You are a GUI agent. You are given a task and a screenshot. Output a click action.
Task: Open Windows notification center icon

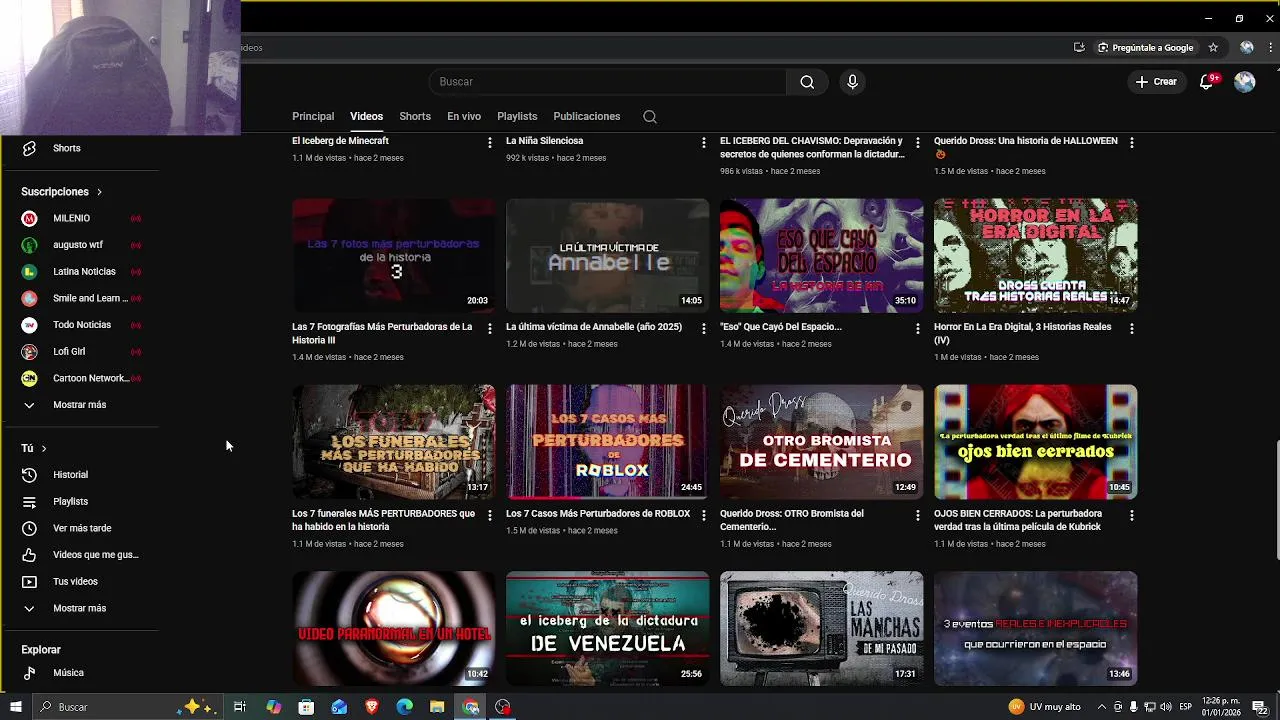(x=1260, y=707)
